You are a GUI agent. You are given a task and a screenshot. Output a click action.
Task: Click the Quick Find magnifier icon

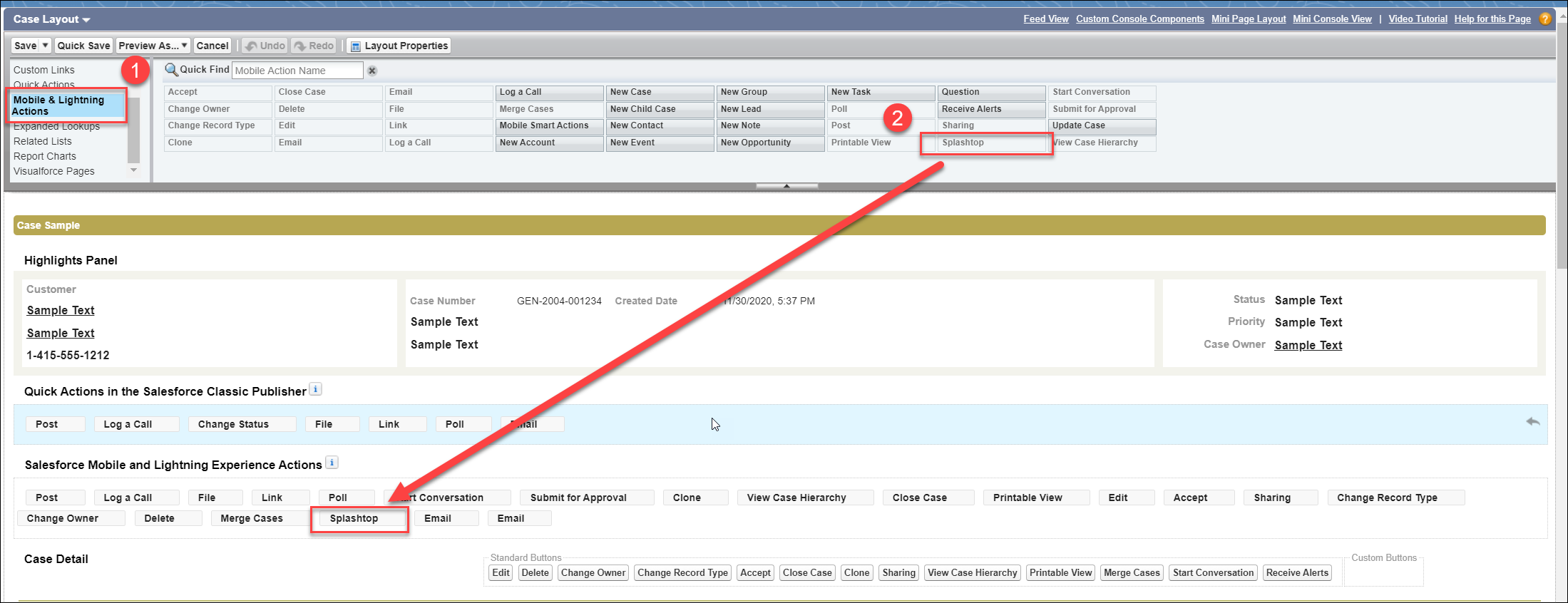tap(171, 70)
